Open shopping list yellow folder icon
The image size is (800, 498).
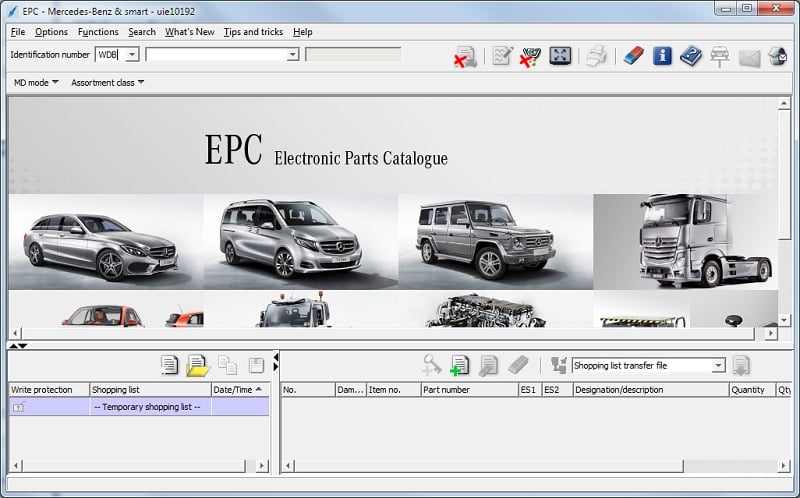click(198, 365)
